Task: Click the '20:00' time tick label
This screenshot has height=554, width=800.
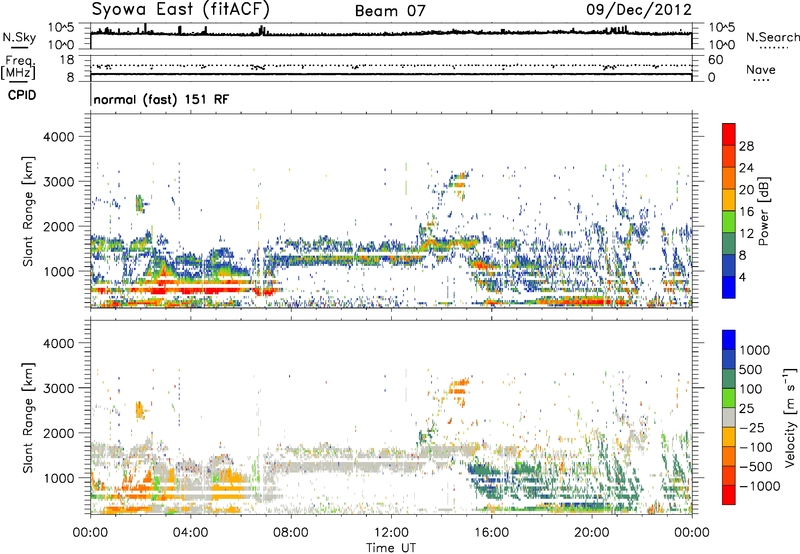Action: (x=591, y=533)
